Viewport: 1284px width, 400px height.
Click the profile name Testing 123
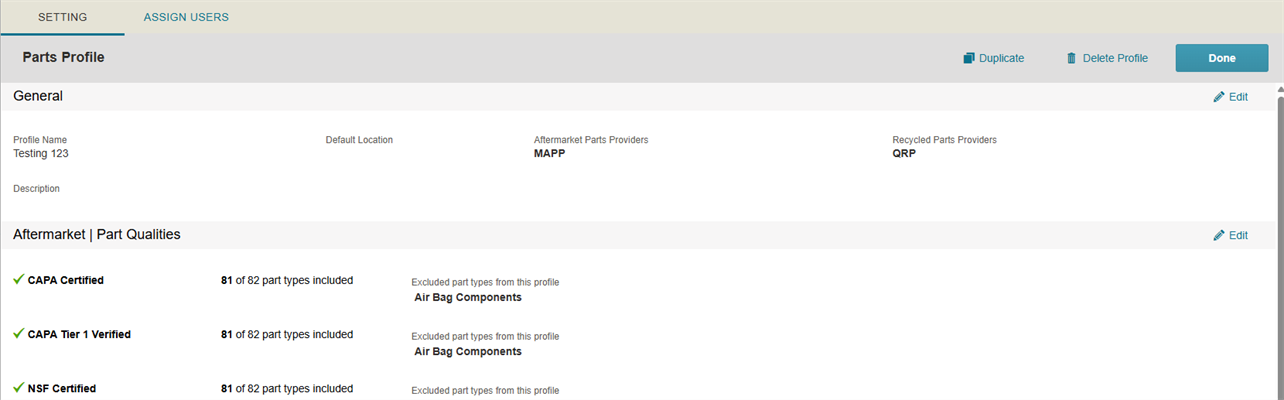coord(41,154)
